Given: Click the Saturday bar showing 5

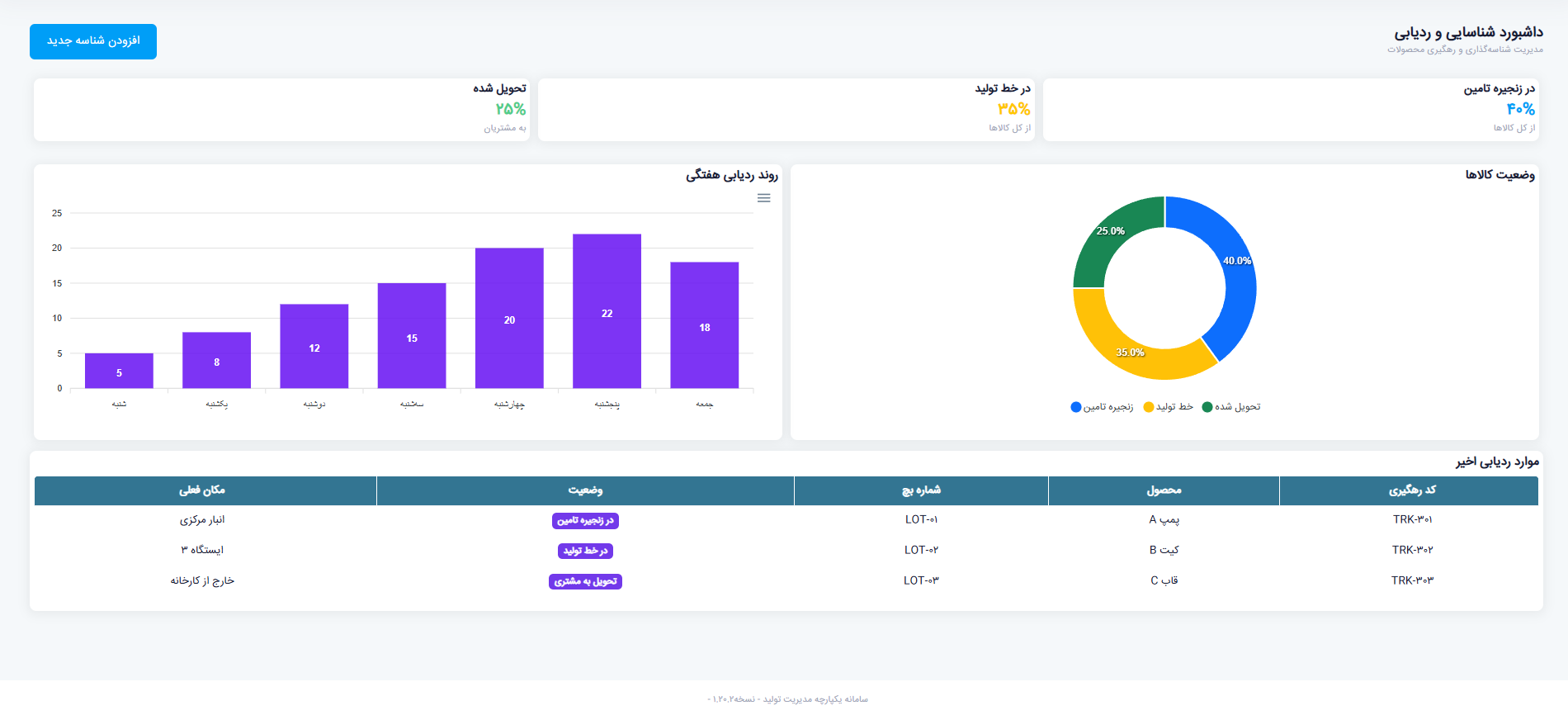Looking at the screenshot, I should (x=119, y=371).
